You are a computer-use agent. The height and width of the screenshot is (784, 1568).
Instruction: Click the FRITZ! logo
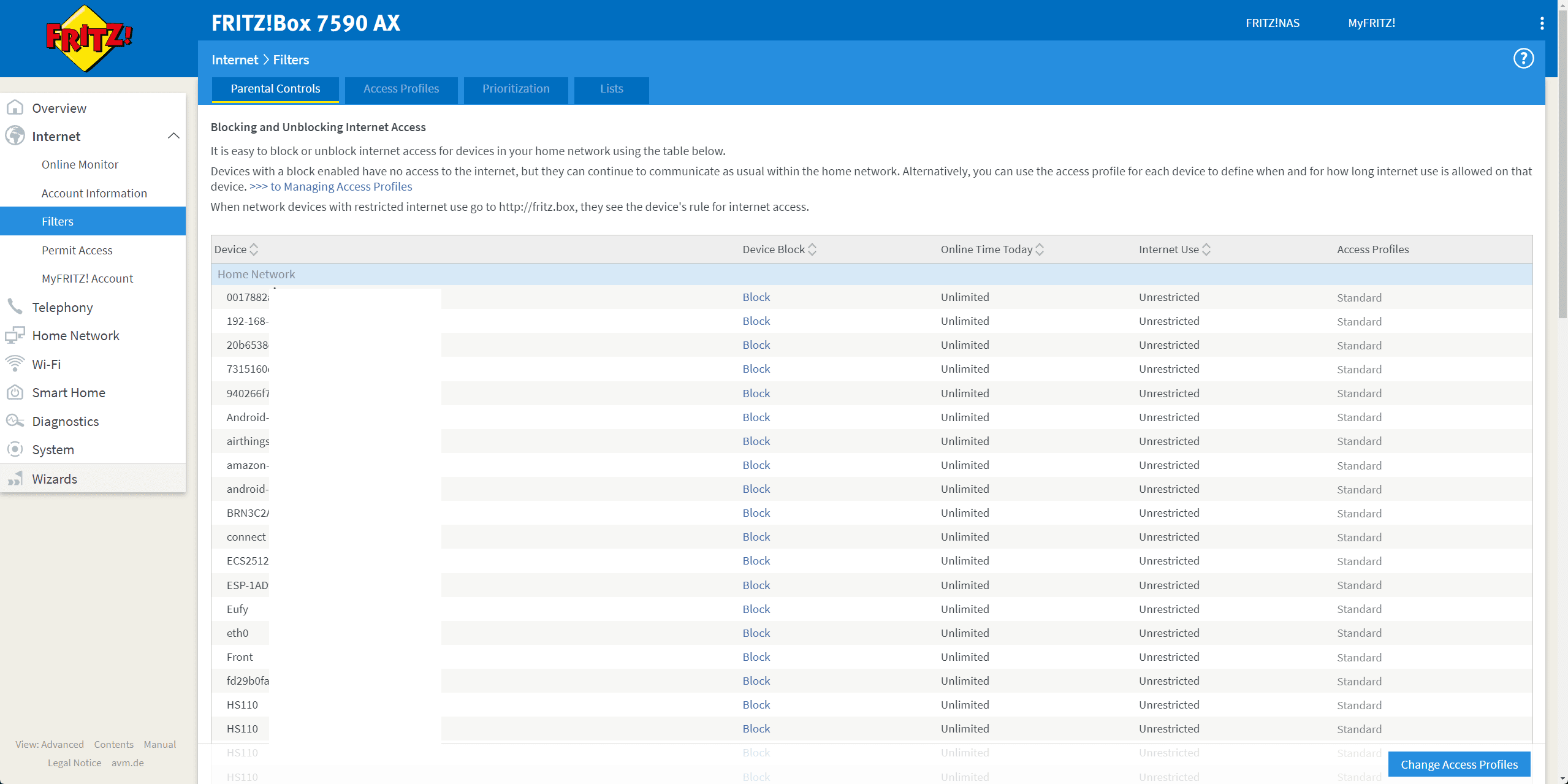click(x=89, y=38)
